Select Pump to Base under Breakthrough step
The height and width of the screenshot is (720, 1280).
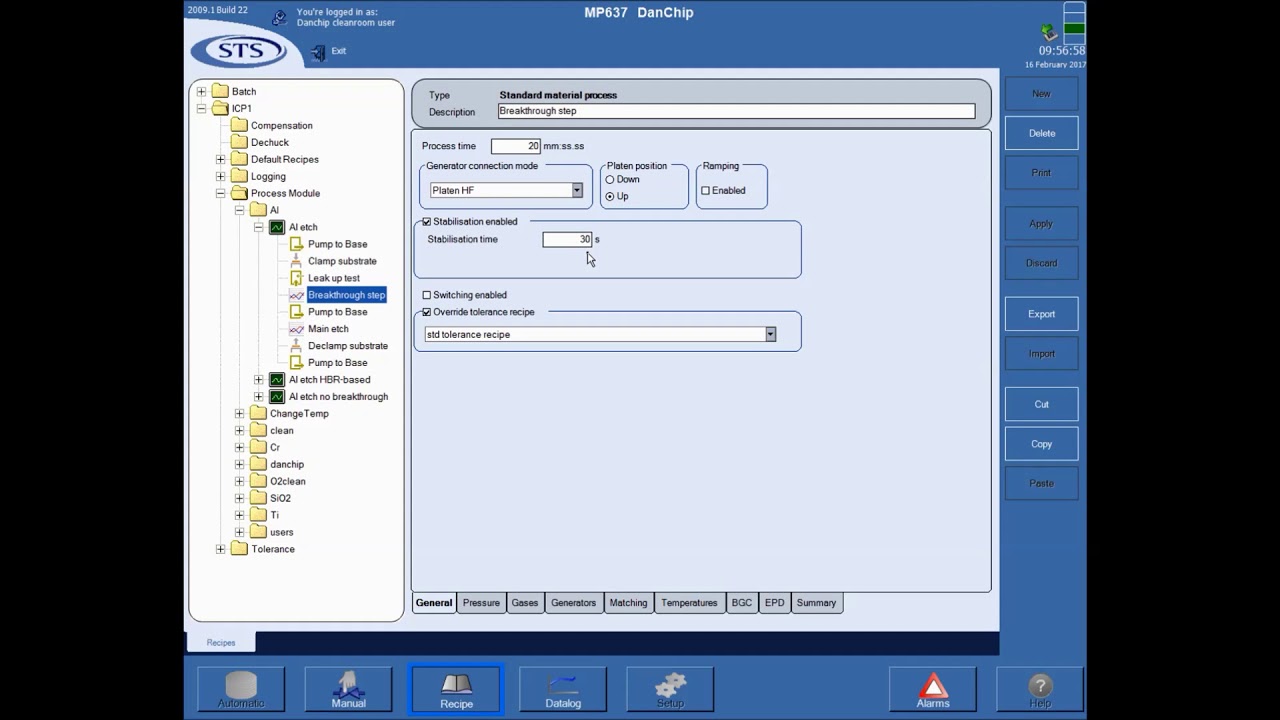[x=337, y=312]
